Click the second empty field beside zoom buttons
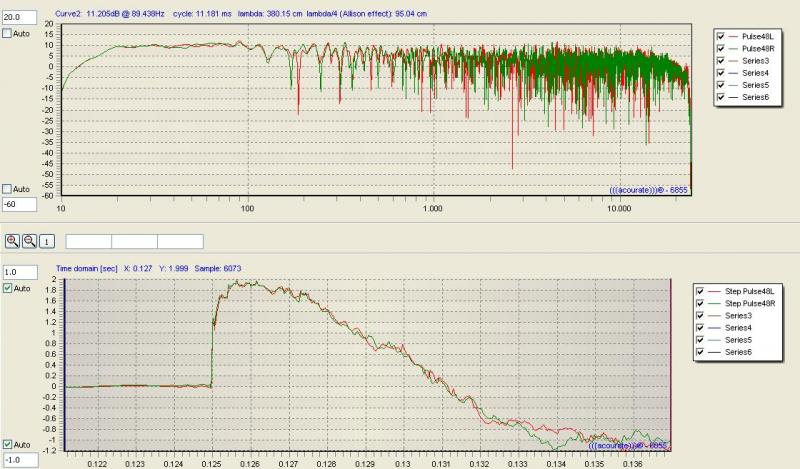This screenshot has height=469, width=800. pyautogui.click(x=134, y=241)
